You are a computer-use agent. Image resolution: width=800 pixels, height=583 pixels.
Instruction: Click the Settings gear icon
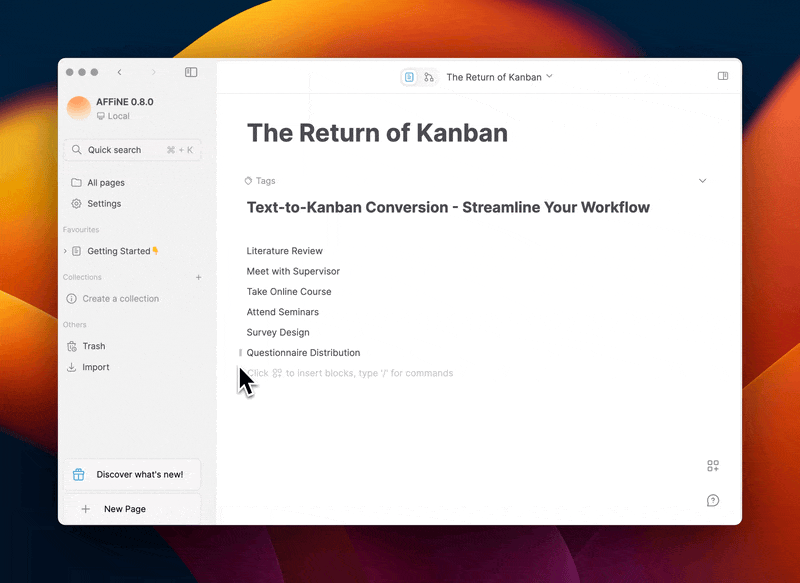(76, 204)
